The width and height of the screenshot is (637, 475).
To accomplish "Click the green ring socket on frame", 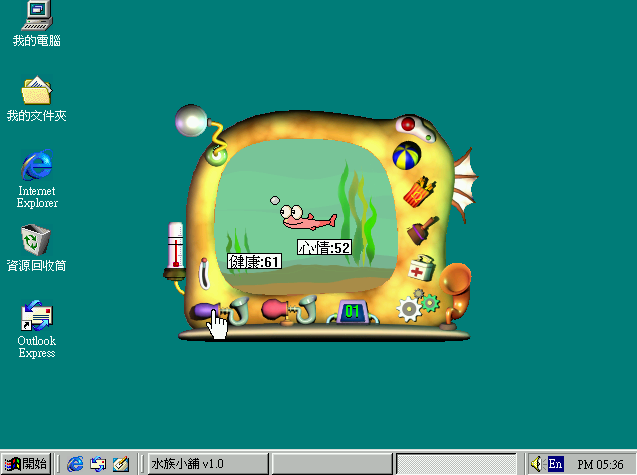I will [216, 156].
